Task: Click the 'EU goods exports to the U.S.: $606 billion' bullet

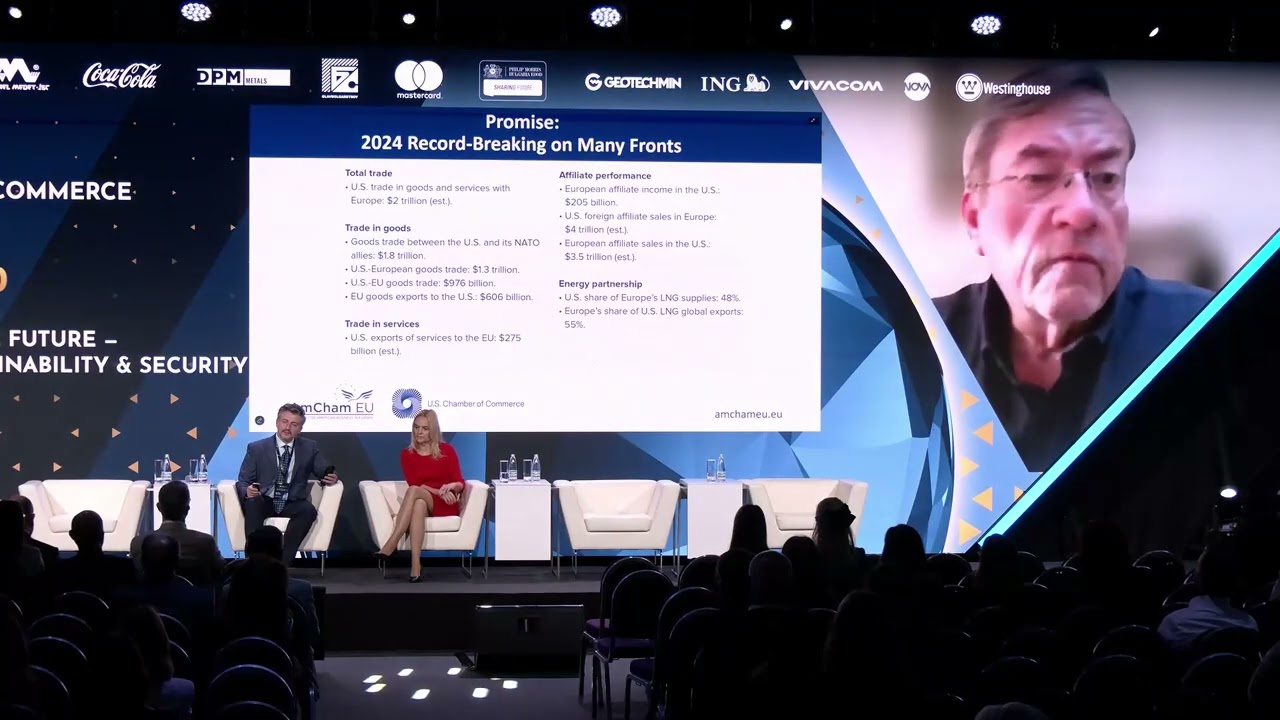Action: 439,297
